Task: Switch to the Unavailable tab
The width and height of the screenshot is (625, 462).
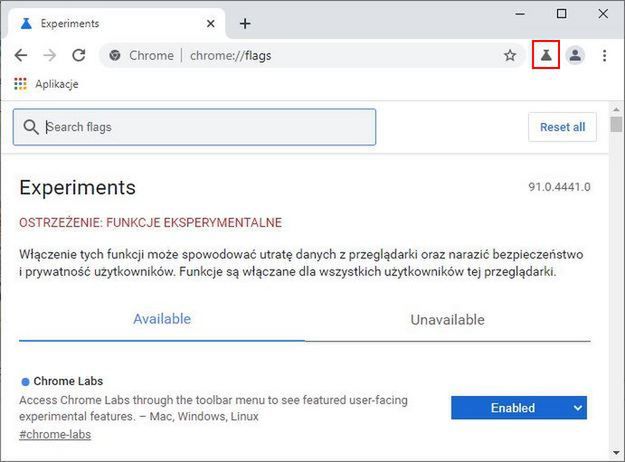Action: 447,320
